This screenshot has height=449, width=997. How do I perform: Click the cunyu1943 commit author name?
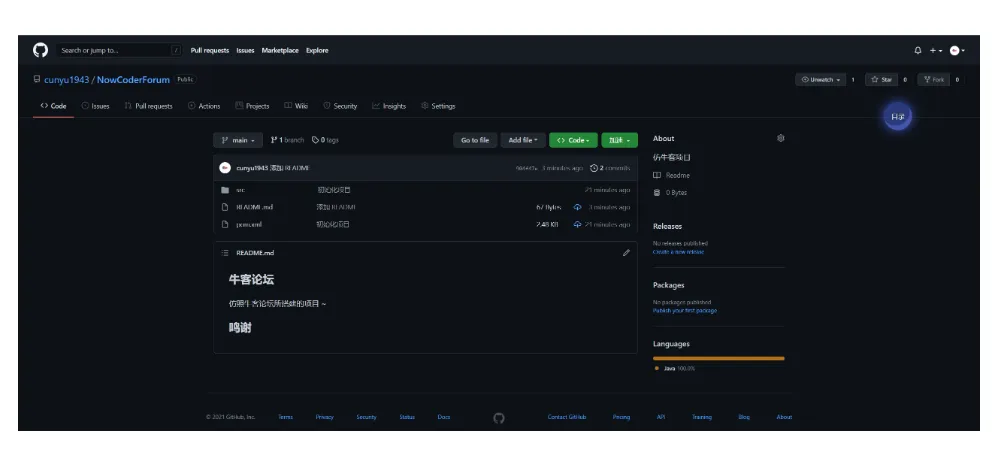(252, 168)
